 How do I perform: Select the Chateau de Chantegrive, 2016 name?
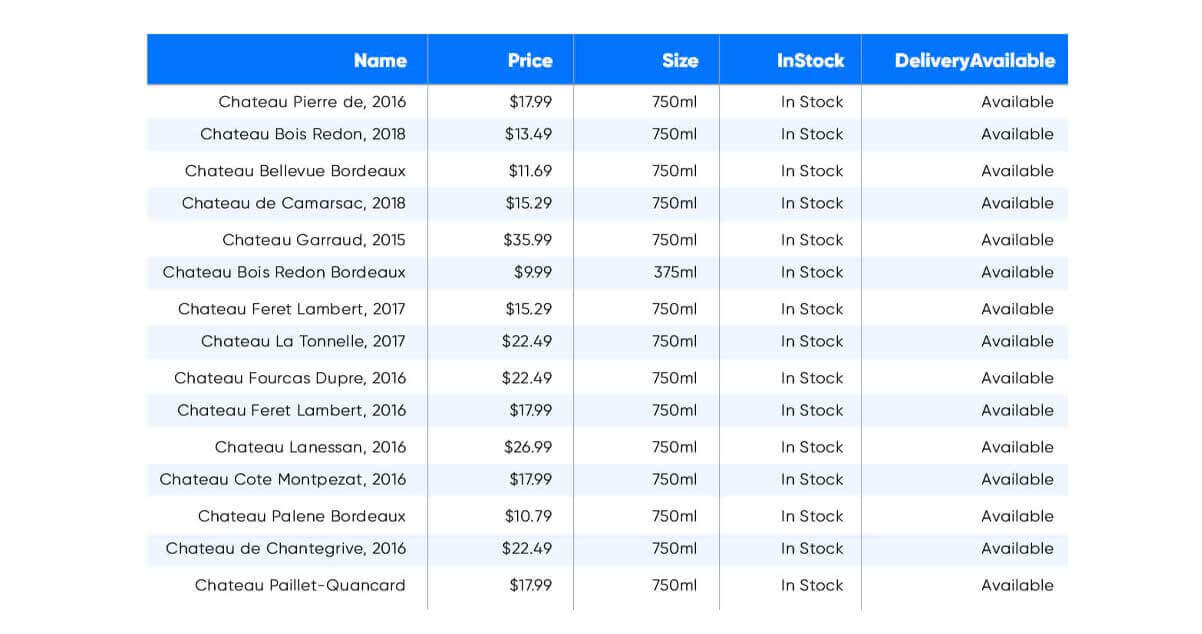click(286, 548)
